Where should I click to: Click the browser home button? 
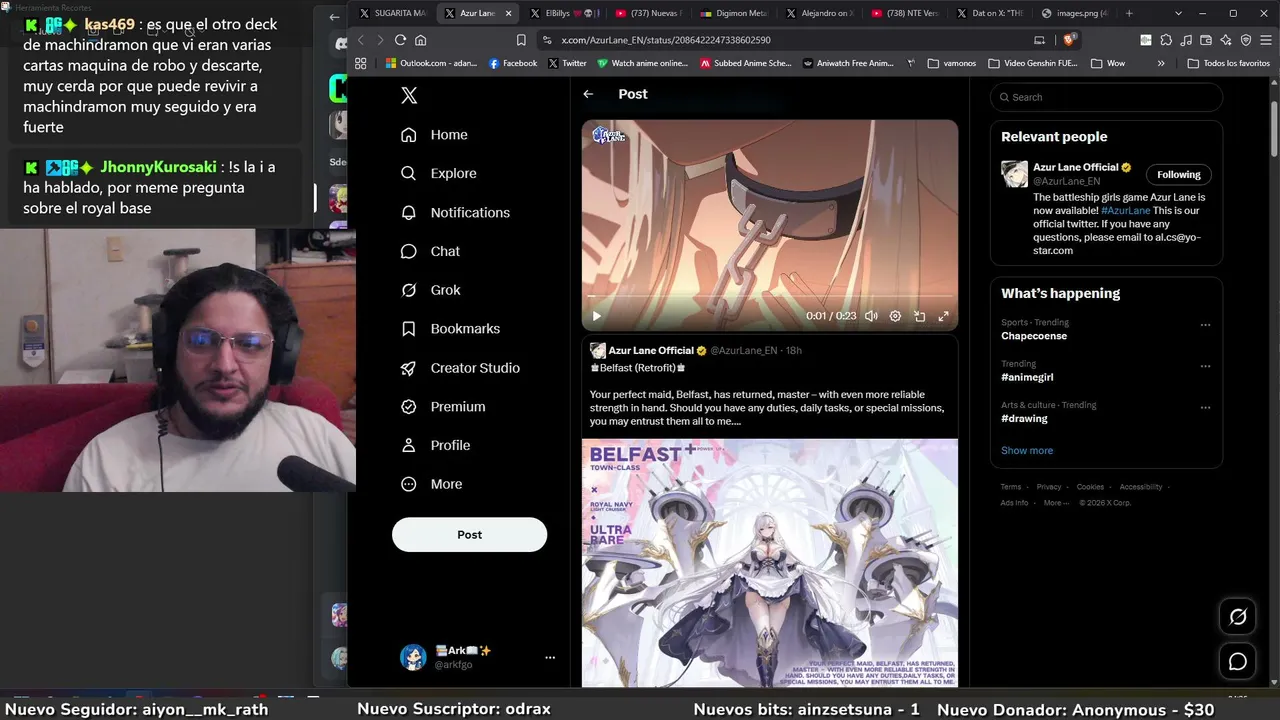point(421,40)
